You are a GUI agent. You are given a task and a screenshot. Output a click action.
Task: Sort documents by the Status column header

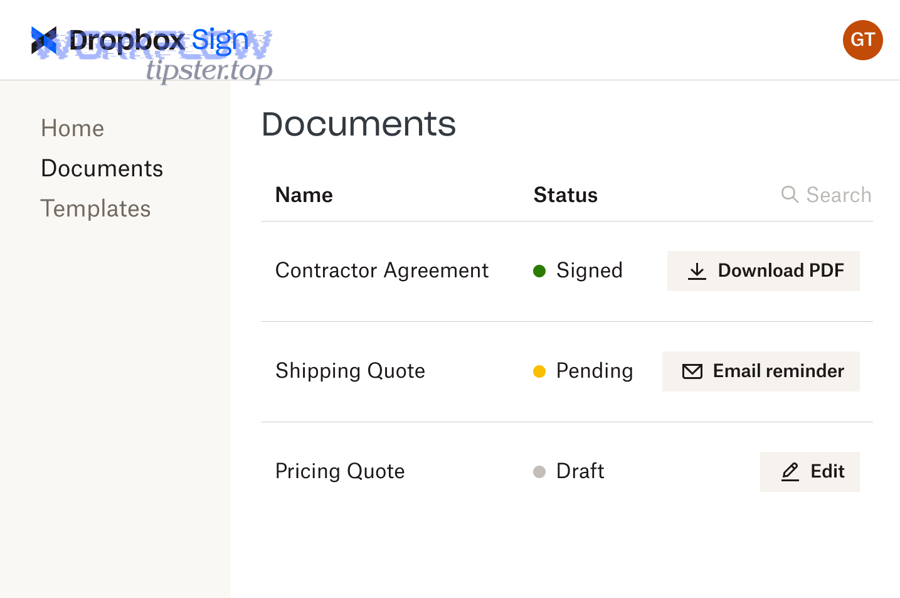565,195
